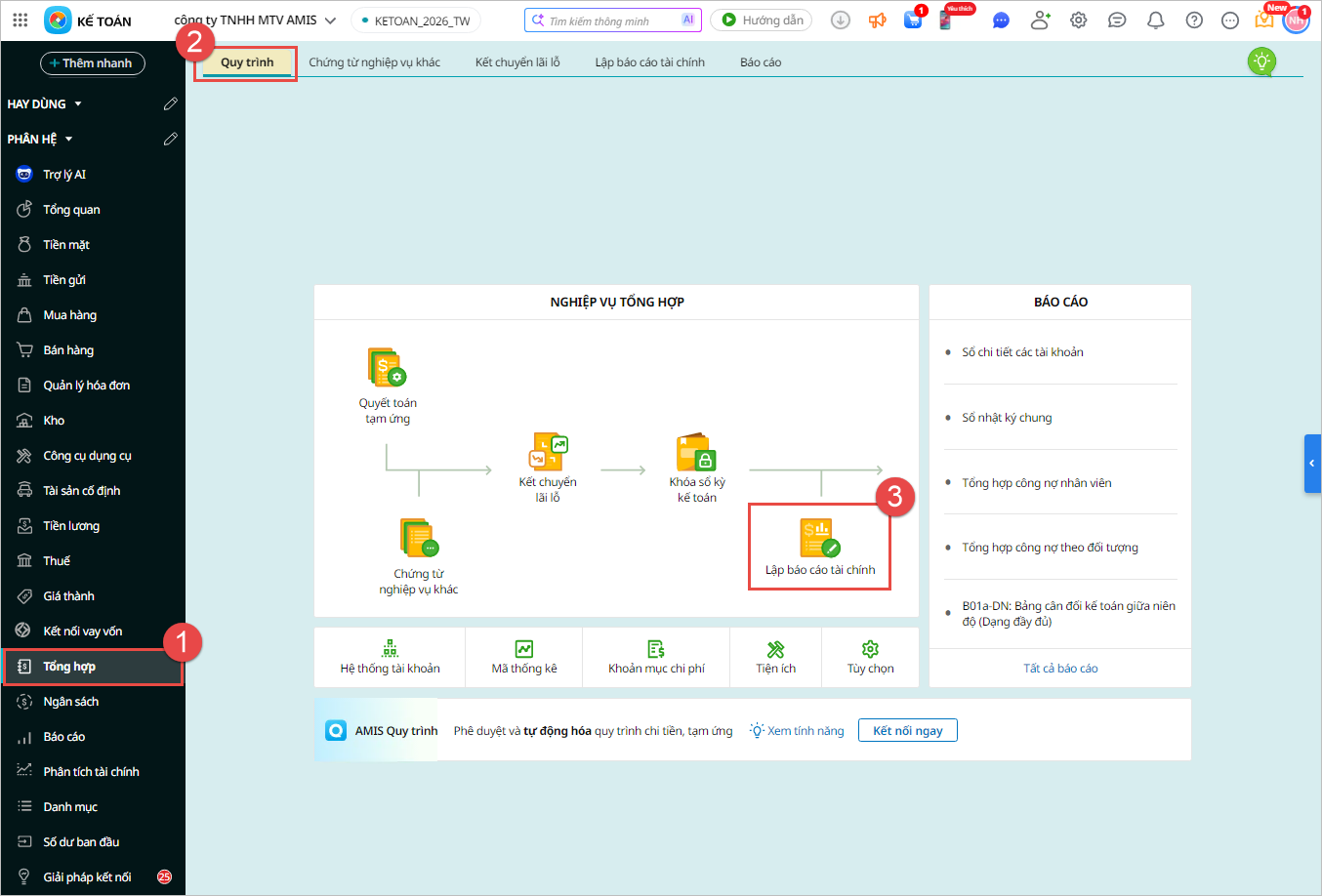Open the Tất cả báo cáo link
The width and height of the screenshot is (1322, 896).
tap(1060, 669)
